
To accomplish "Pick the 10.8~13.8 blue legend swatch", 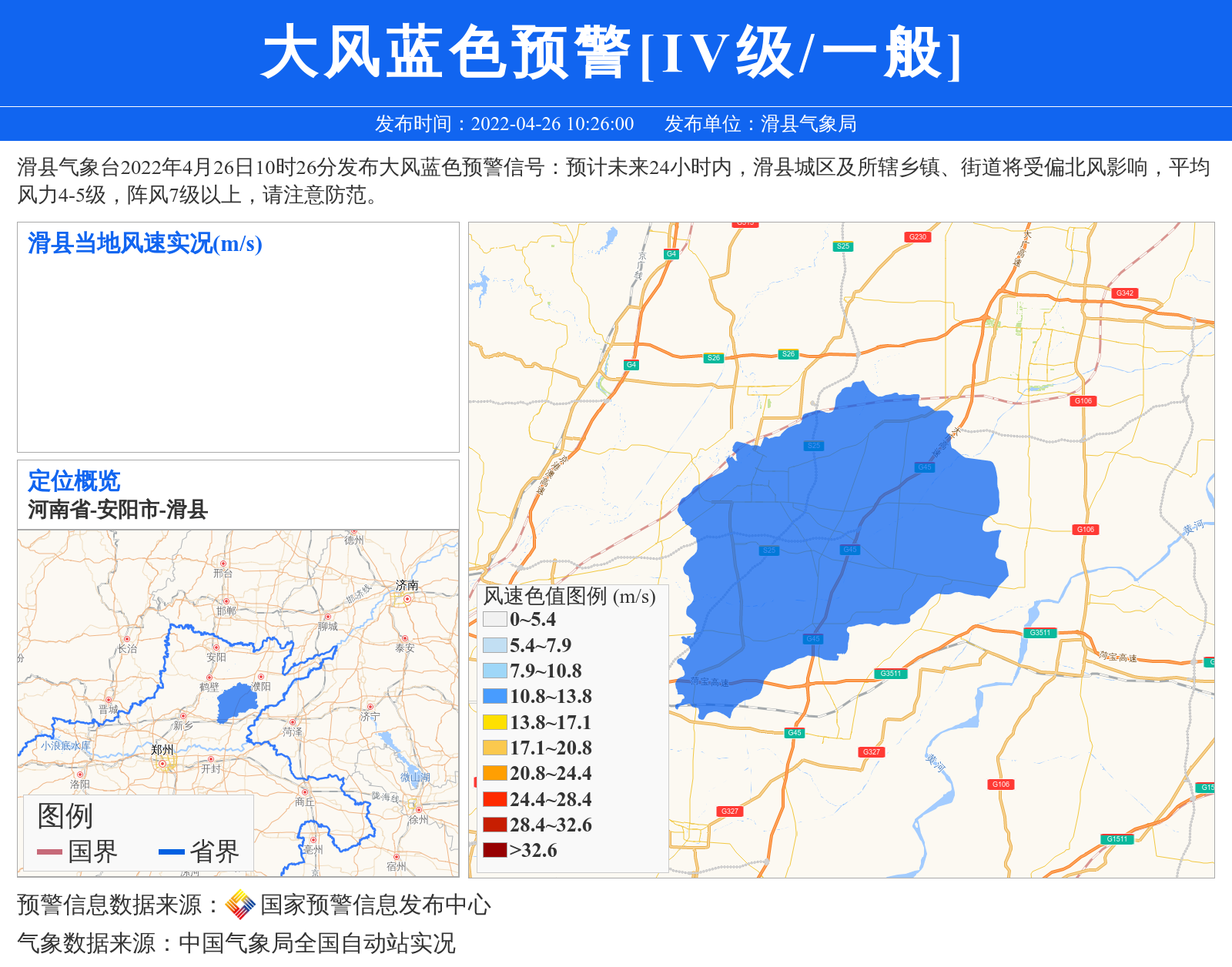I will [494, 696].
